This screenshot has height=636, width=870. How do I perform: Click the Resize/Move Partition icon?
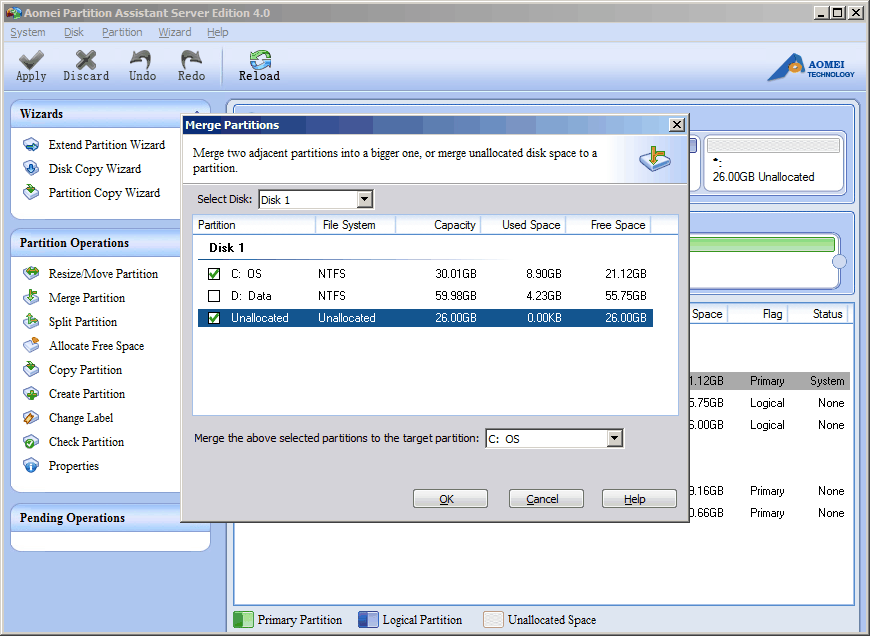click(31, 273)
